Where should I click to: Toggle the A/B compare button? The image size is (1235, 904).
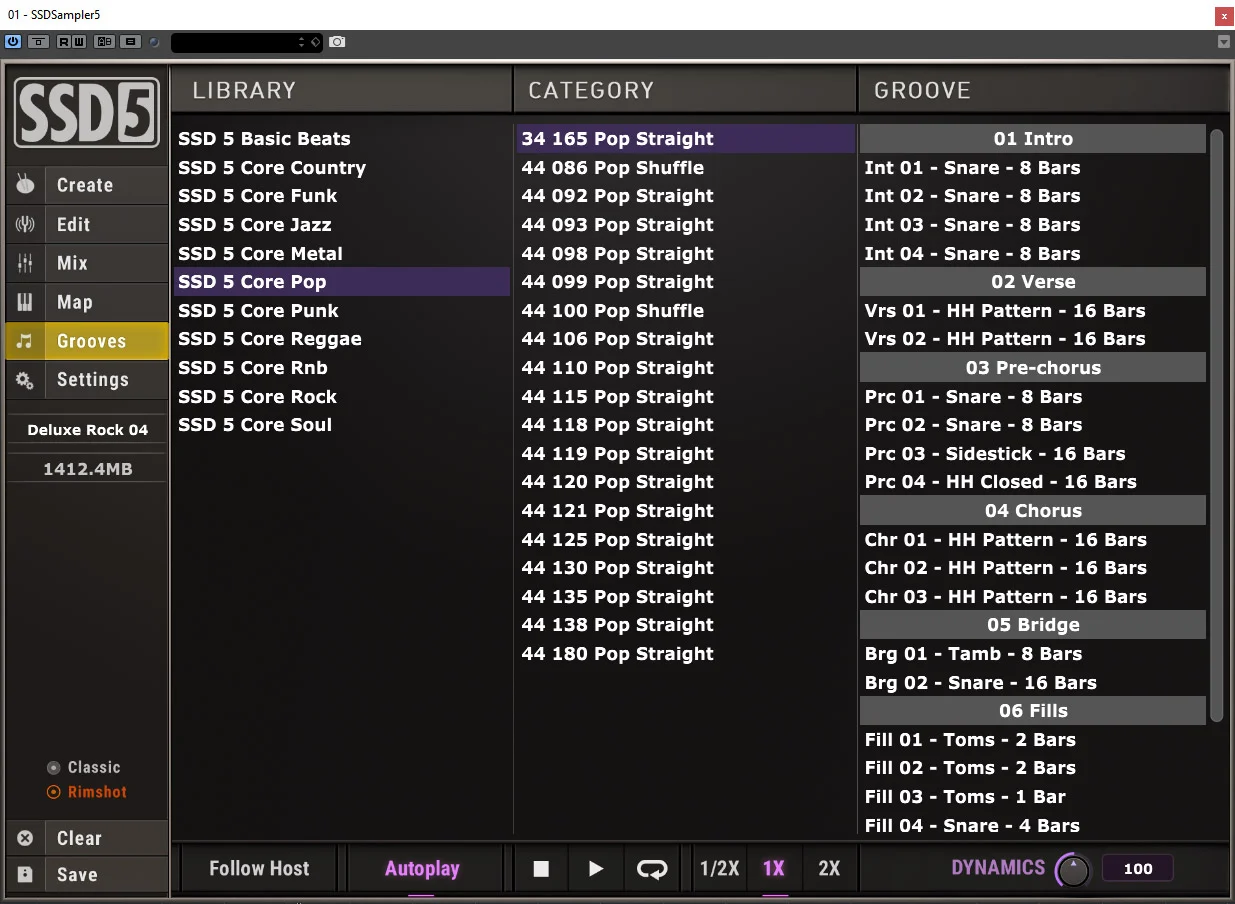point(104,42)
